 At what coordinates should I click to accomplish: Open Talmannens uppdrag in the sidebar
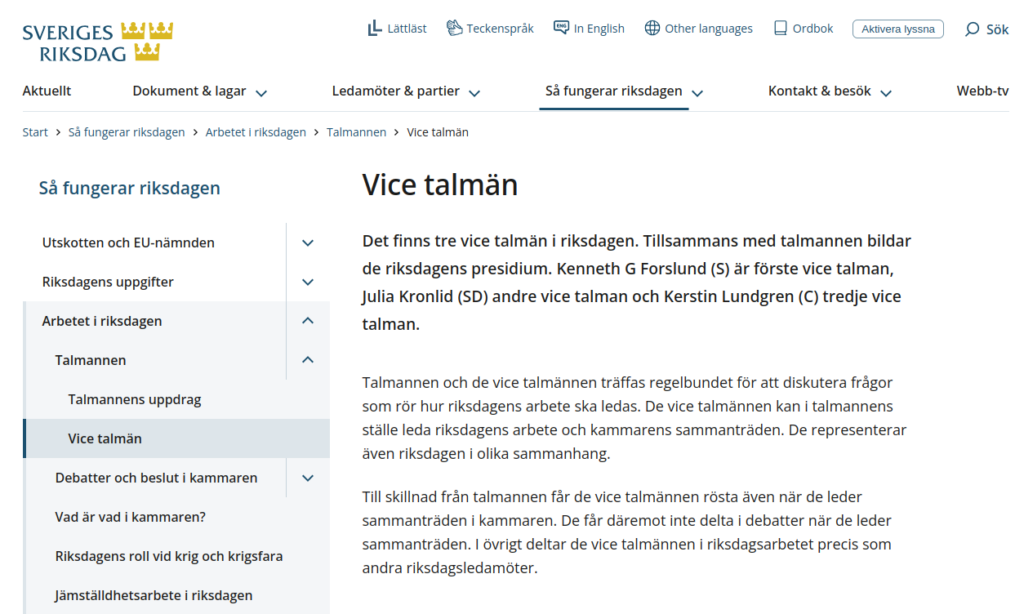[x=134, y=399]
